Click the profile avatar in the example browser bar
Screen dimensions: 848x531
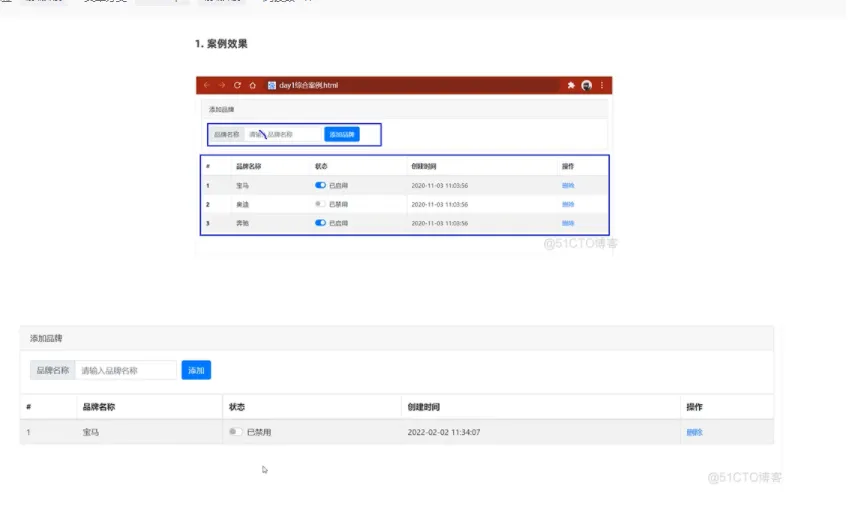coord(586,85)
